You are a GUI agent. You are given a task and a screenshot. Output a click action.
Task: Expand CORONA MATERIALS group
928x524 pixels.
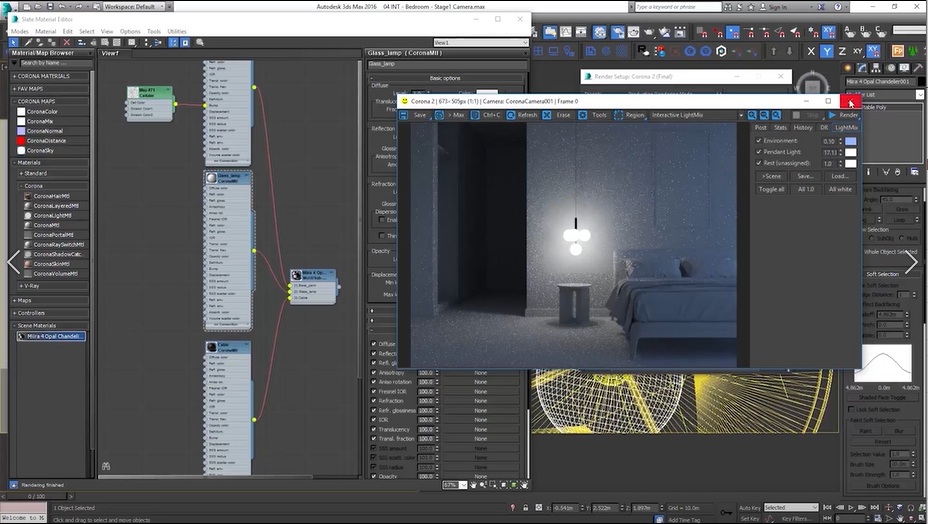coord(50,76)
